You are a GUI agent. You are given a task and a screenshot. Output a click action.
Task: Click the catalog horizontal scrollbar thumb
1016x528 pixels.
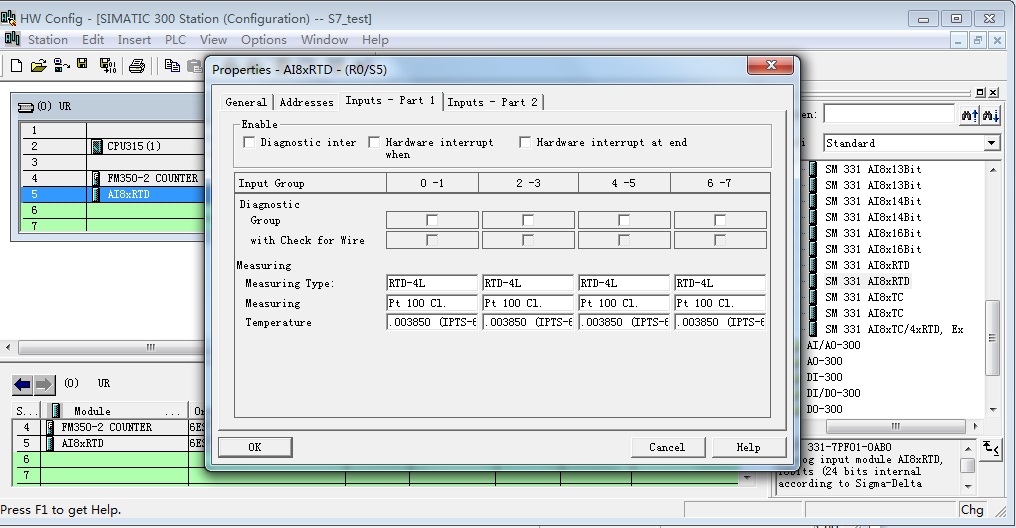895,426
